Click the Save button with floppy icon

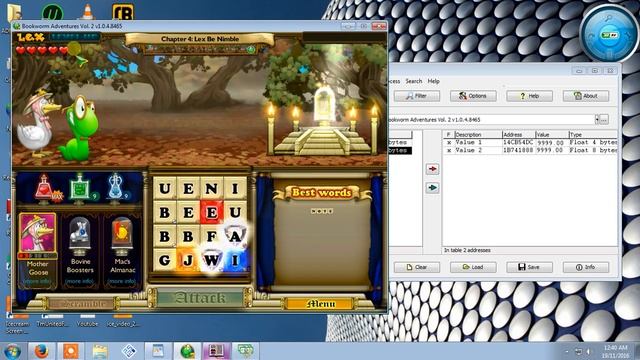click(529, 267)
